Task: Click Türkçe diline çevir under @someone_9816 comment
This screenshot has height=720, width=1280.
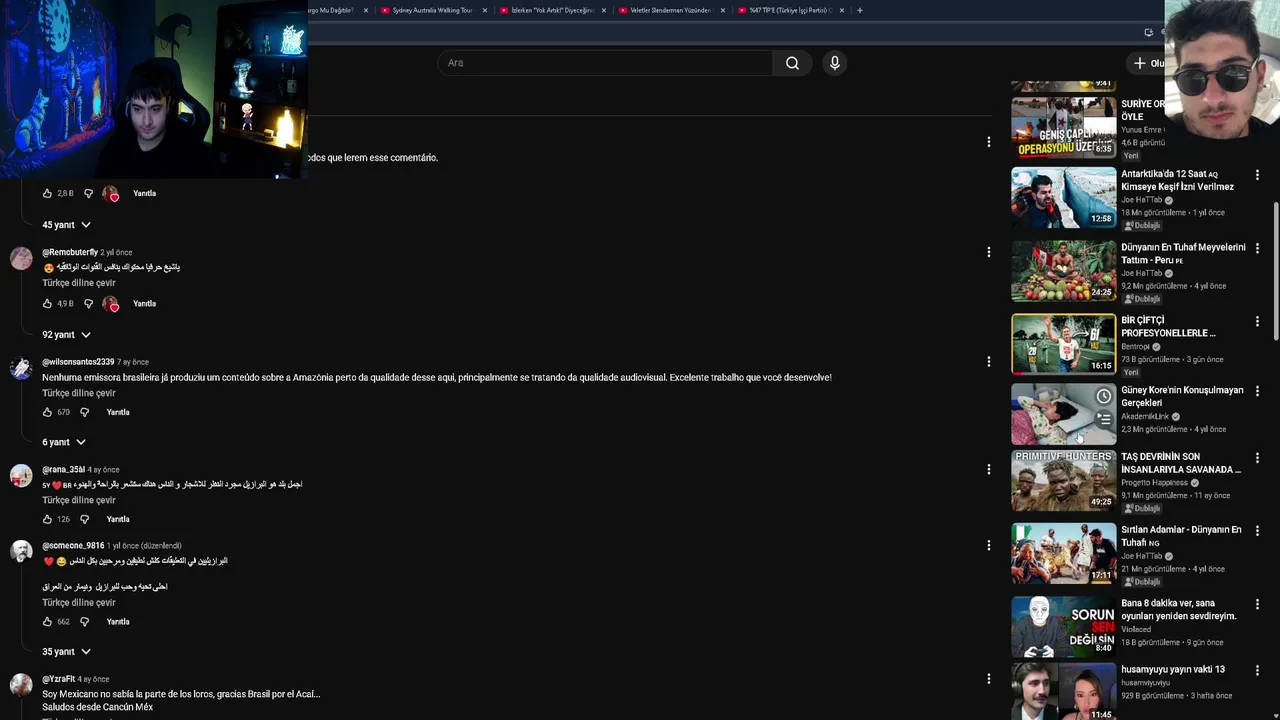Action: tap(79, 603)
